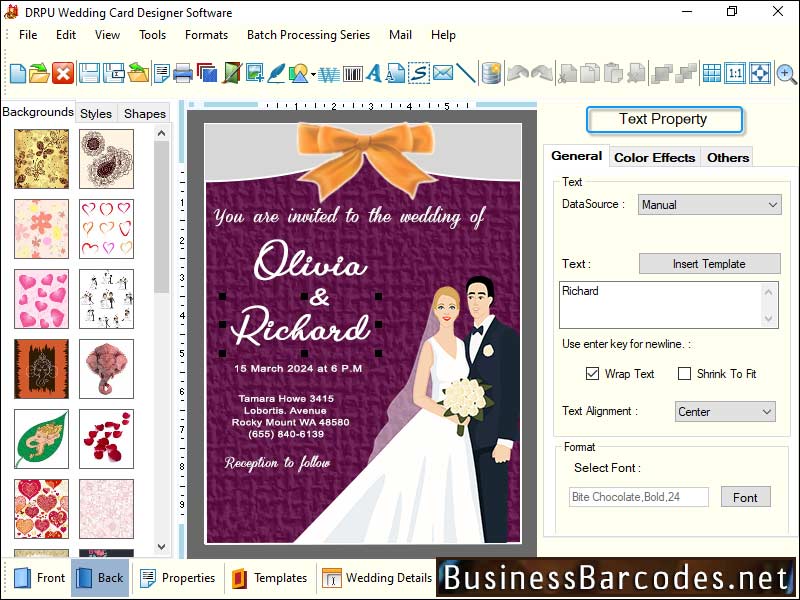Open the database connection icon
The image size is (800, 600).
click(x=490, y=72)
